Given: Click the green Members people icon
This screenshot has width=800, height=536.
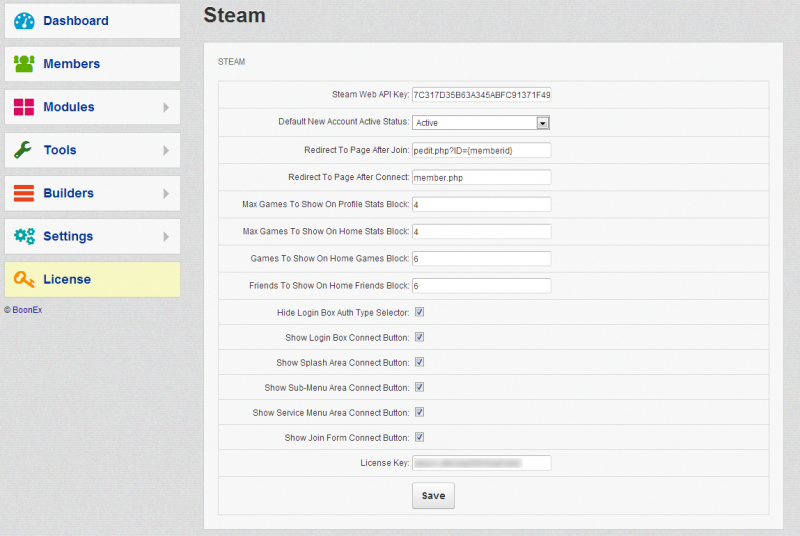Looking at the screenshot, I should [24, 64].
